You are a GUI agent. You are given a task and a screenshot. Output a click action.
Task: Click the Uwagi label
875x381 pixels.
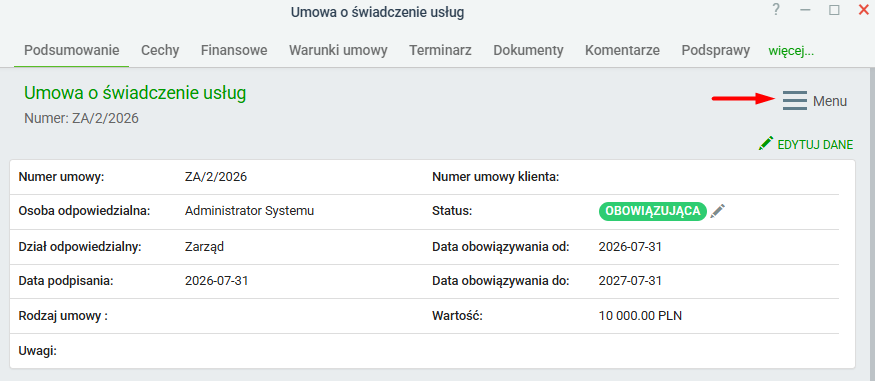tap(38, 351)
